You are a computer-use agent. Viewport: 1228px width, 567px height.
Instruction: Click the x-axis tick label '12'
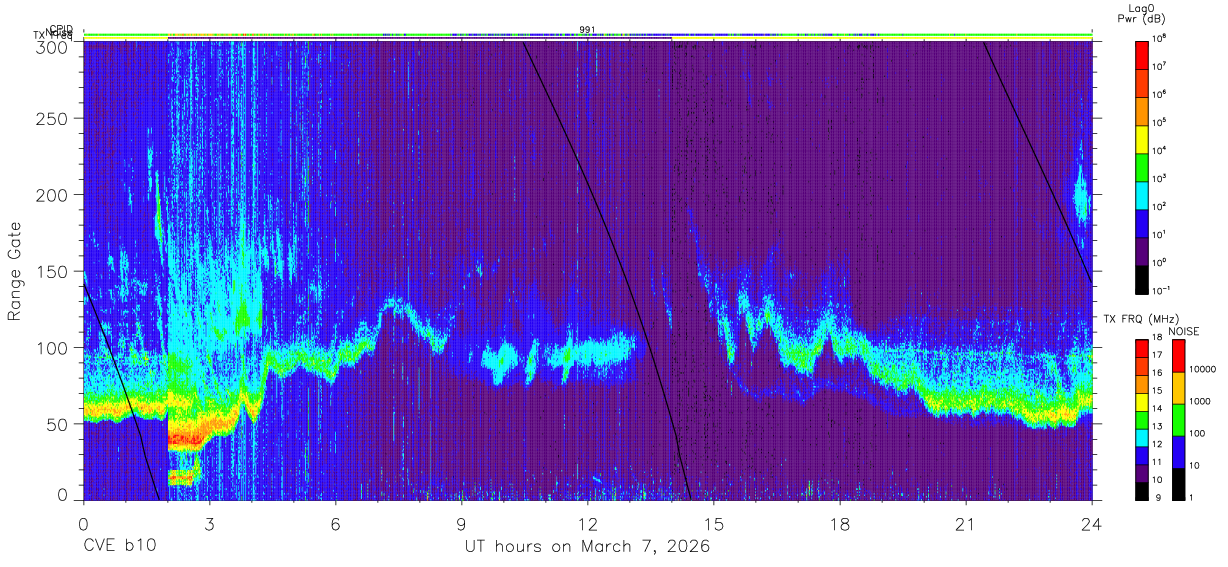coord(587,523)
